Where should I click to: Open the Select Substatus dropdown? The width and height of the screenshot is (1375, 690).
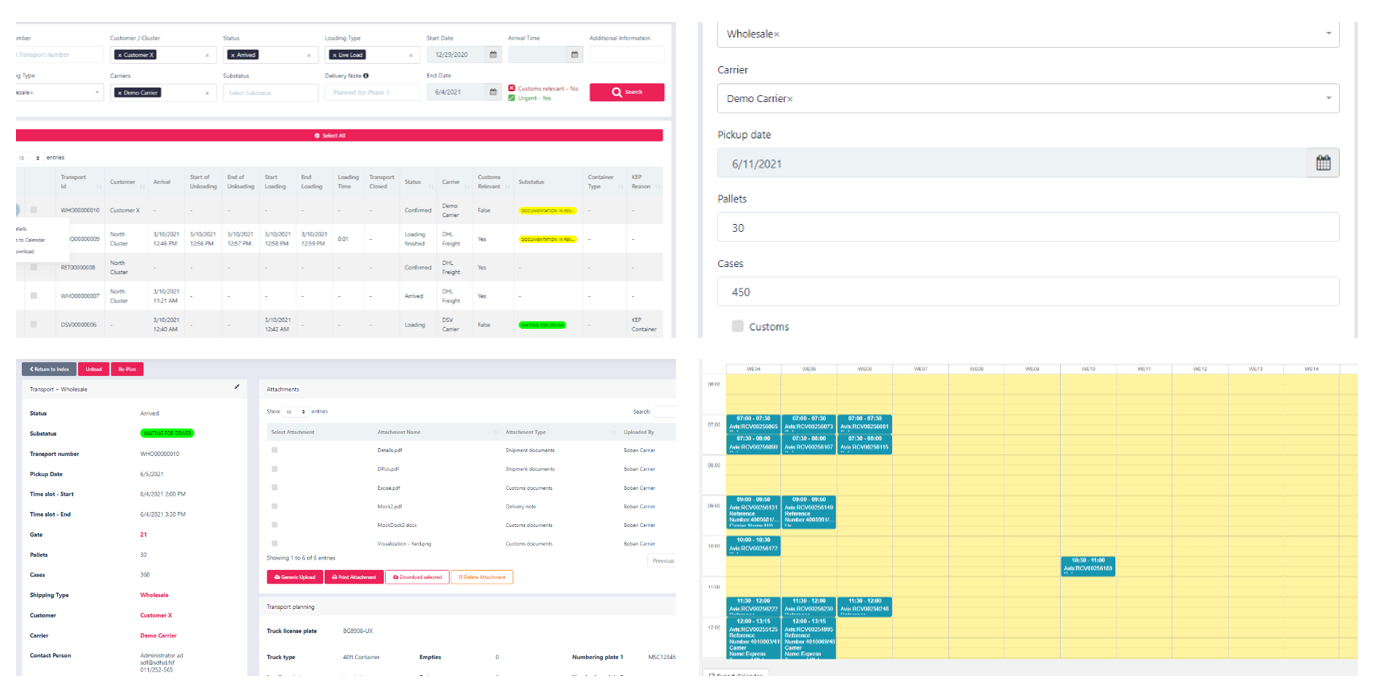point(270,92)
